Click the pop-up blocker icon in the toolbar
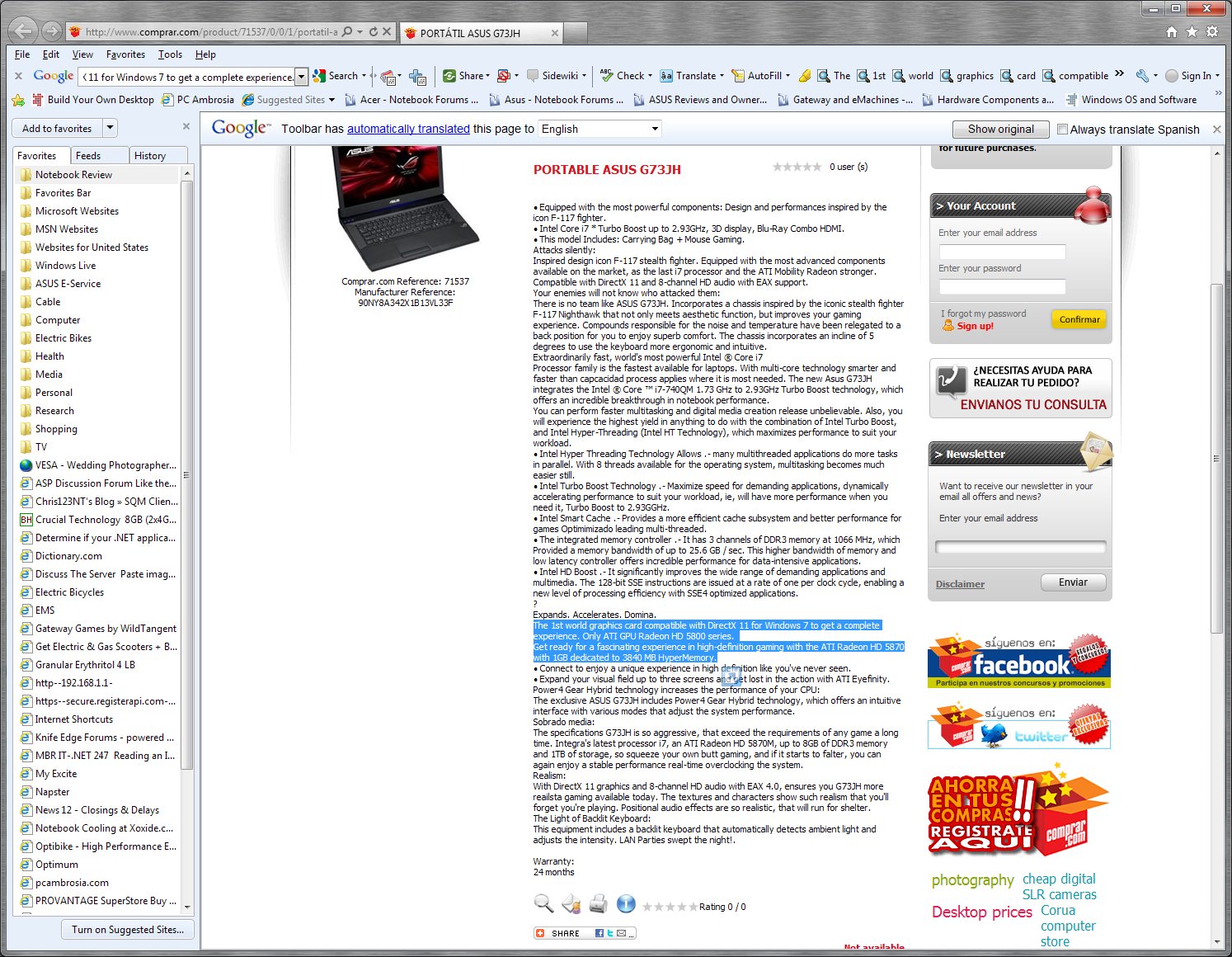 (x=504, y=76)
